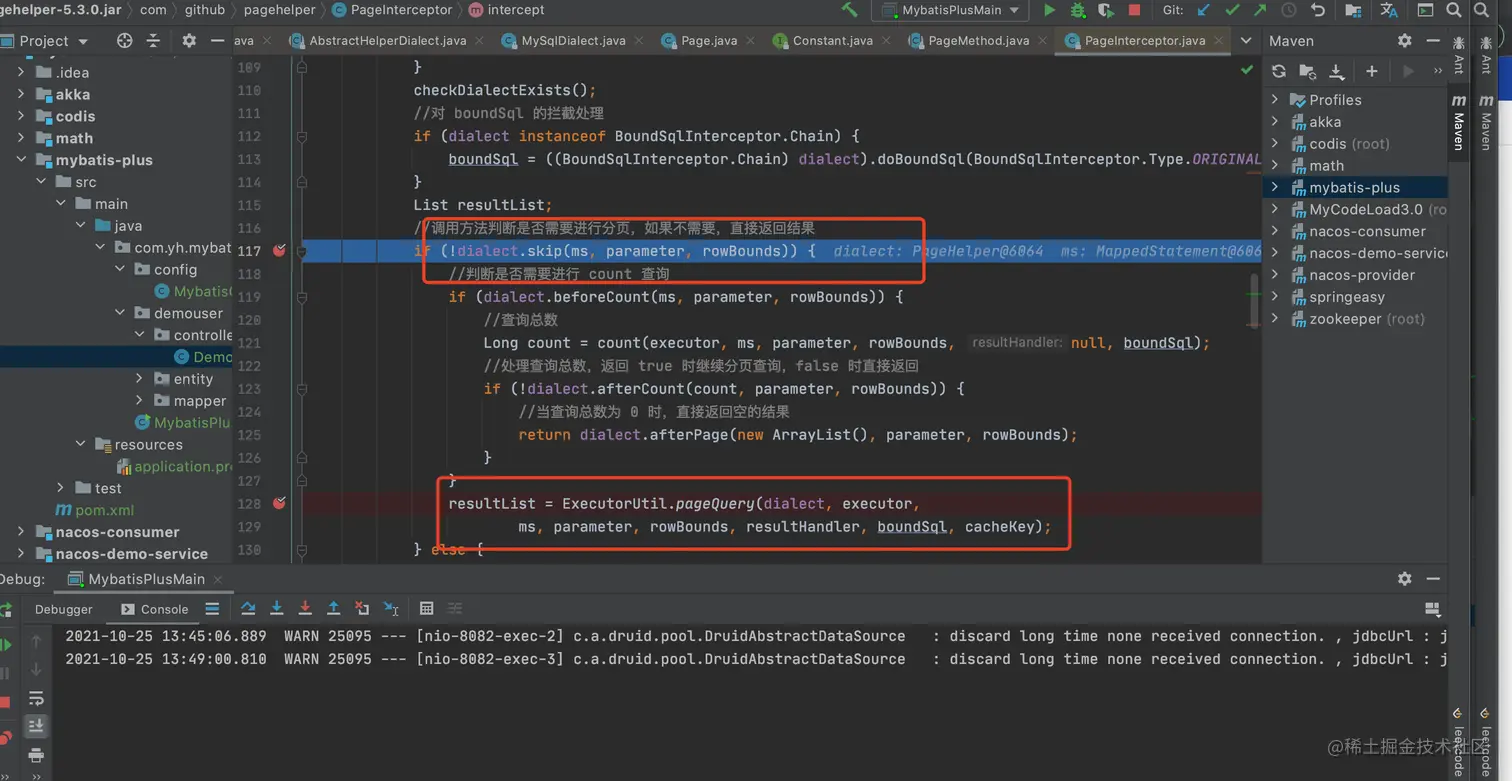Expand the entity package
The image size is (1512, 781).
tap(139, 379)
